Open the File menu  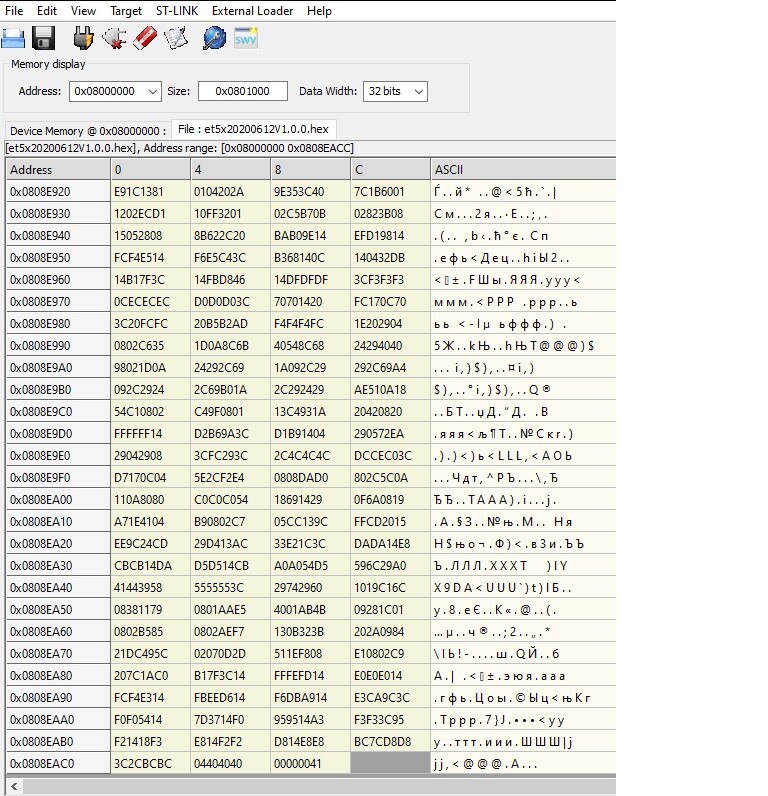coord(14,11)
